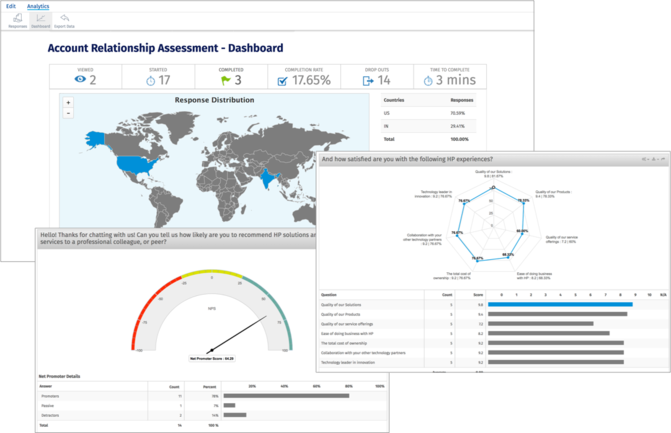This screenshot has width=671, height=433.
Task: Click Net Promoter Details heading
Action: tap(59, 377)
